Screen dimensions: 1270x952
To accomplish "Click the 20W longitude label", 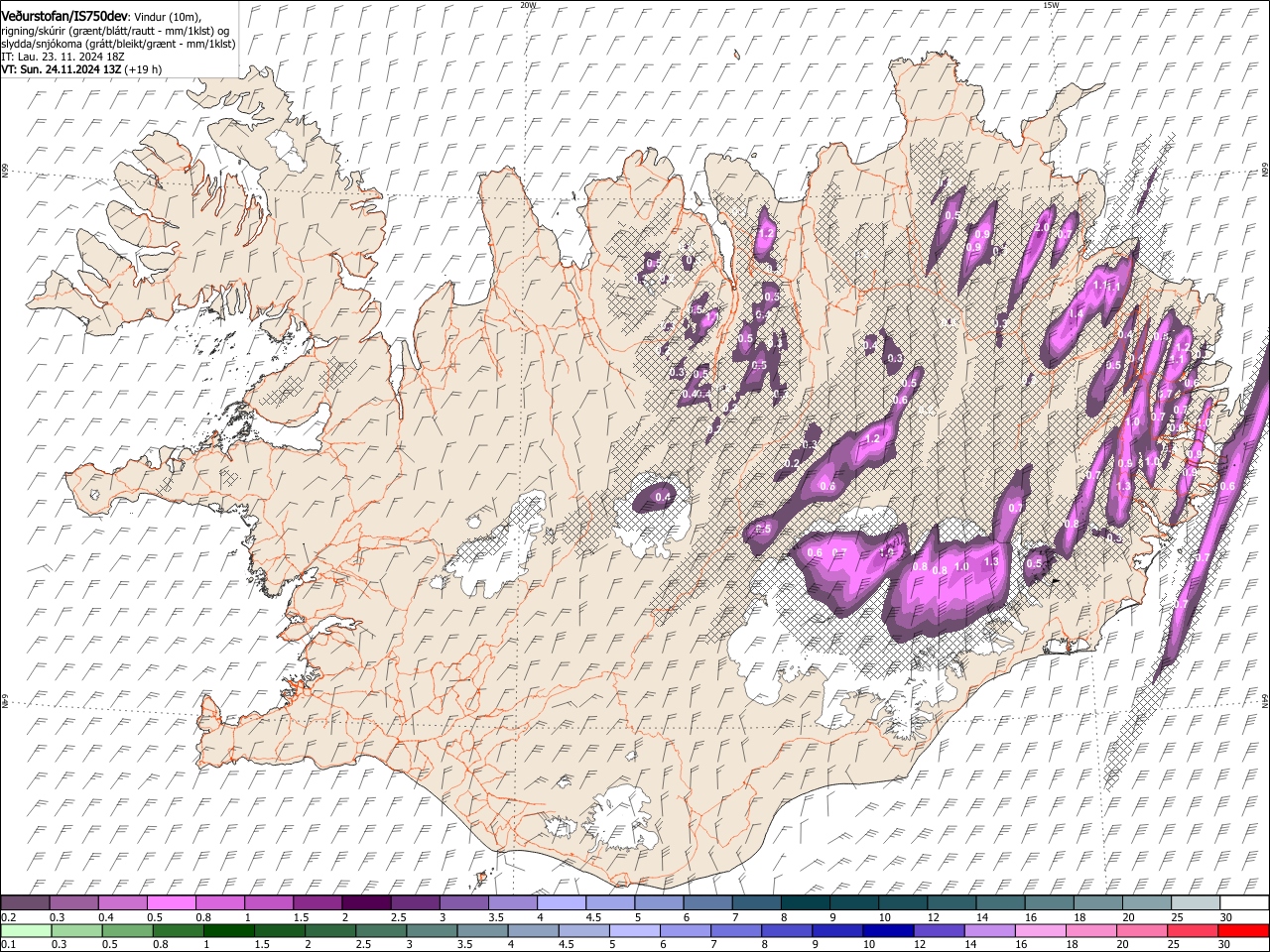I will point(528,5).
